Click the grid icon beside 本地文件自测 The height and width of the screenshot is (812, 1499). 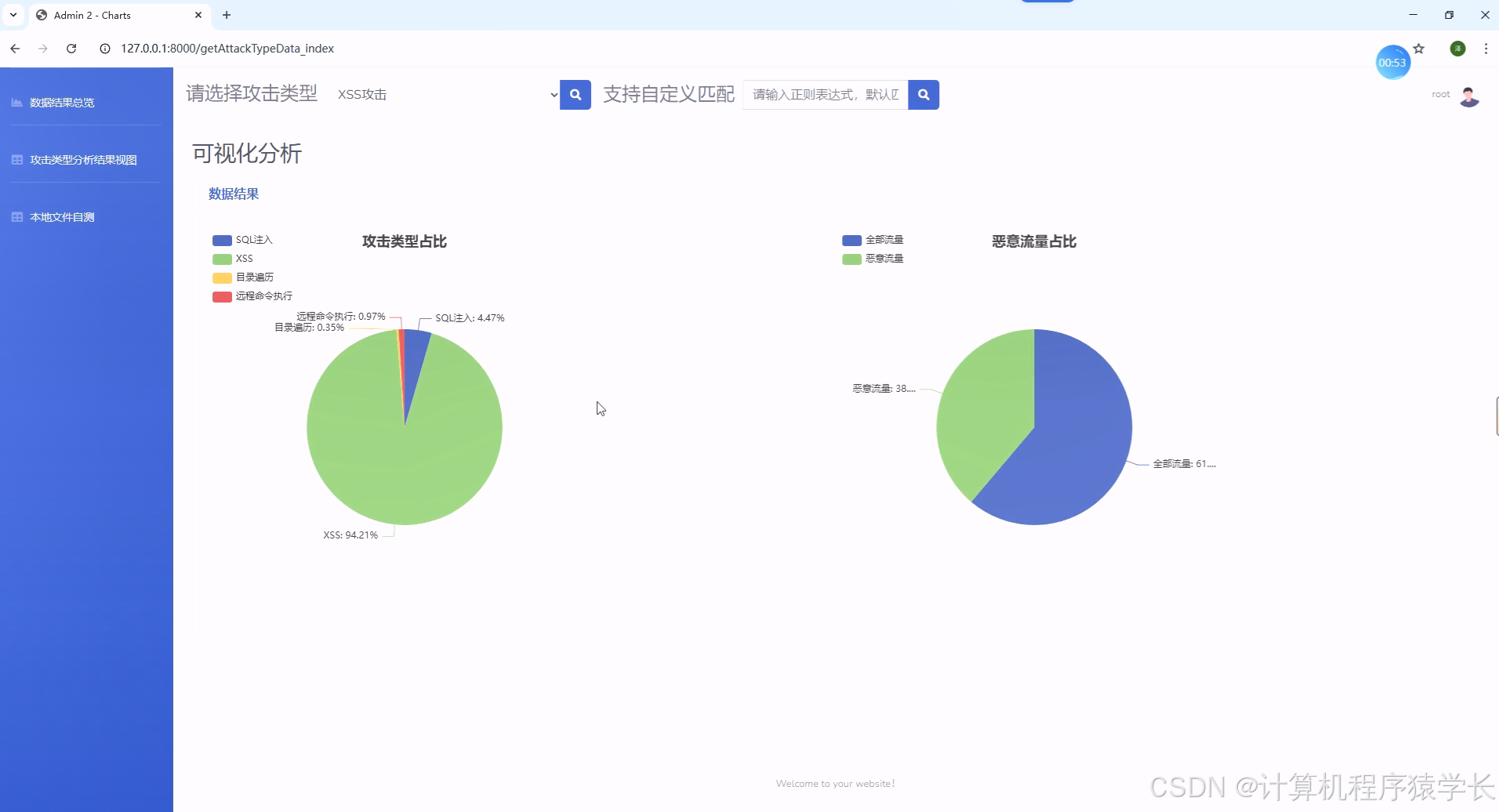tap(16, 216)
